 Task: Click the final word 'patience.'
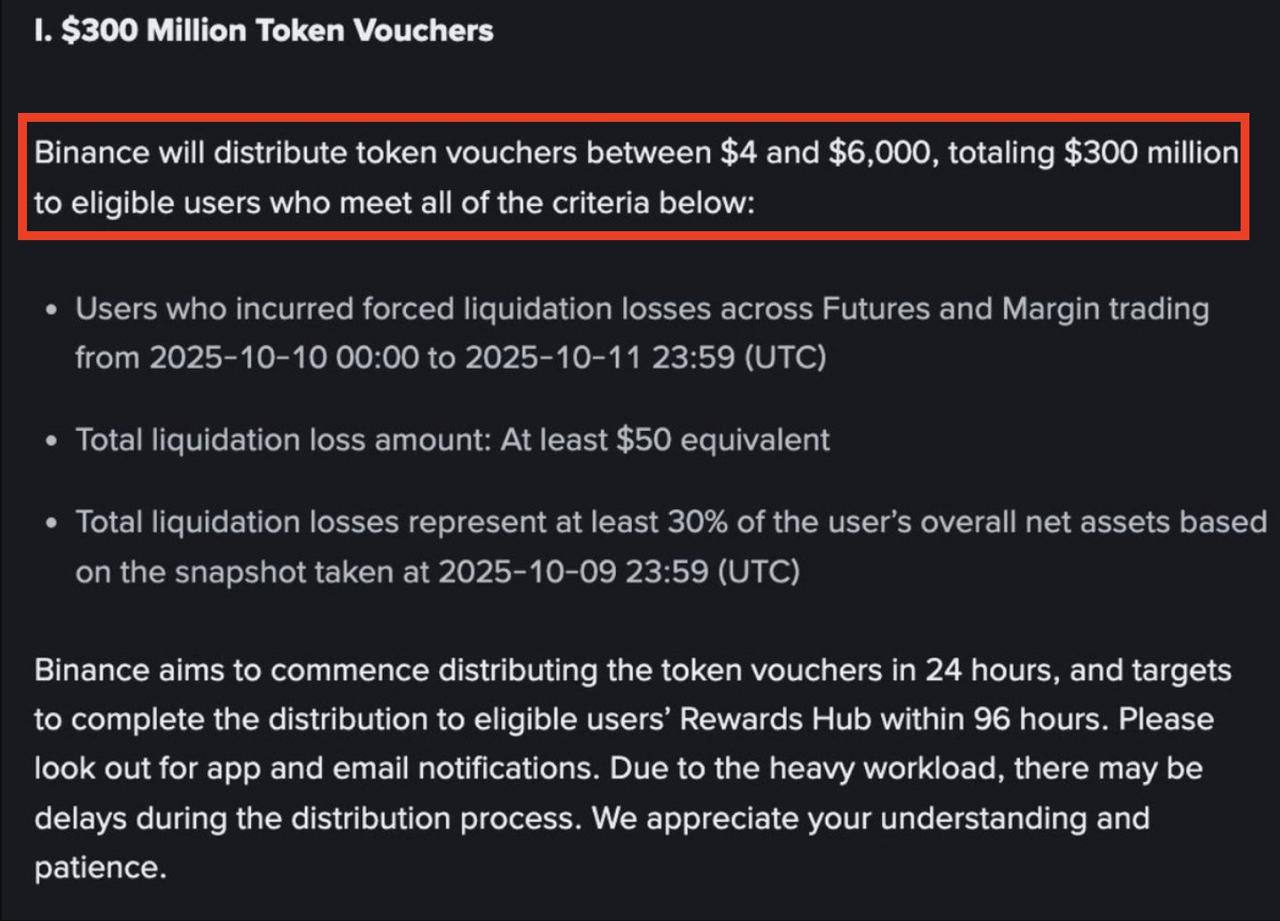(98, 867)
